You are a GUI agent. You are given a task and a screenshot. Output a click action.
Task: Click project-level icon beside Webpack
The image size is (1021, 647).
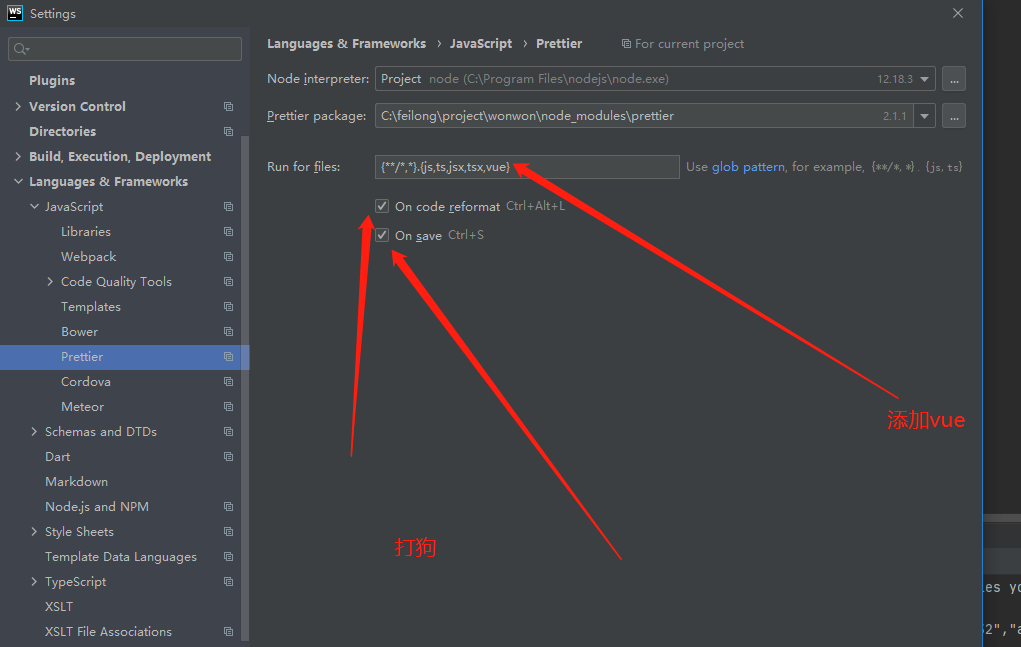point(229,256)
